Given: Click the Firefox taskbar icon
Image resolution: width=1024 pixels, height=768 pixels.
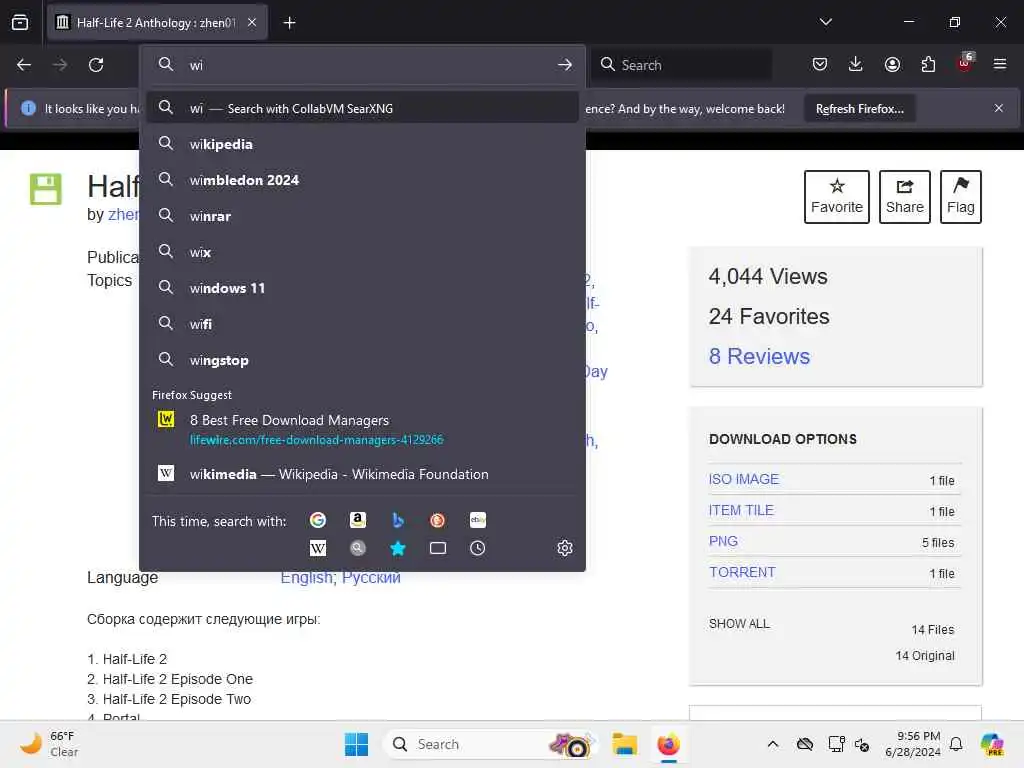Looking at the screenshot, I should [668, 744].
